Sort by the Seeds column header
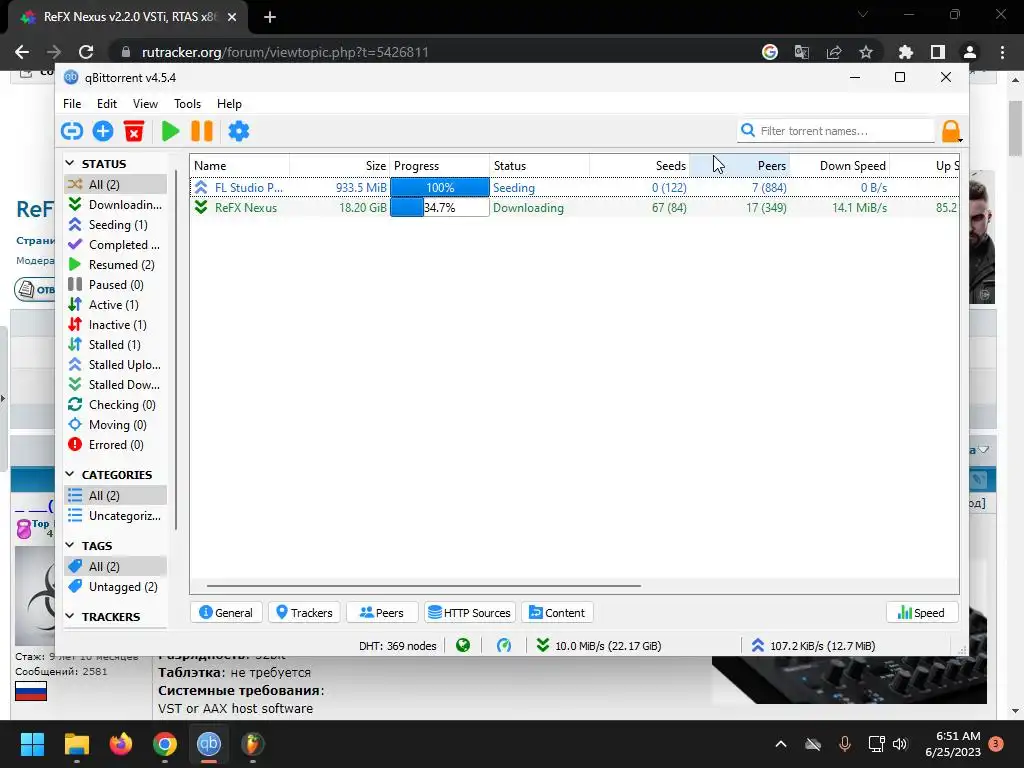The image size is (1024, 768). click(639, 166)
